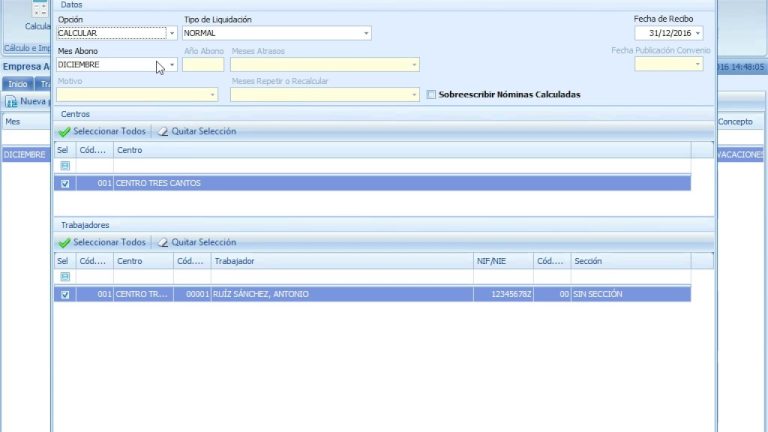Open the Opción dropdown showing CALCULAR
This screenshot has width=768, height=432.
[171, 33]
